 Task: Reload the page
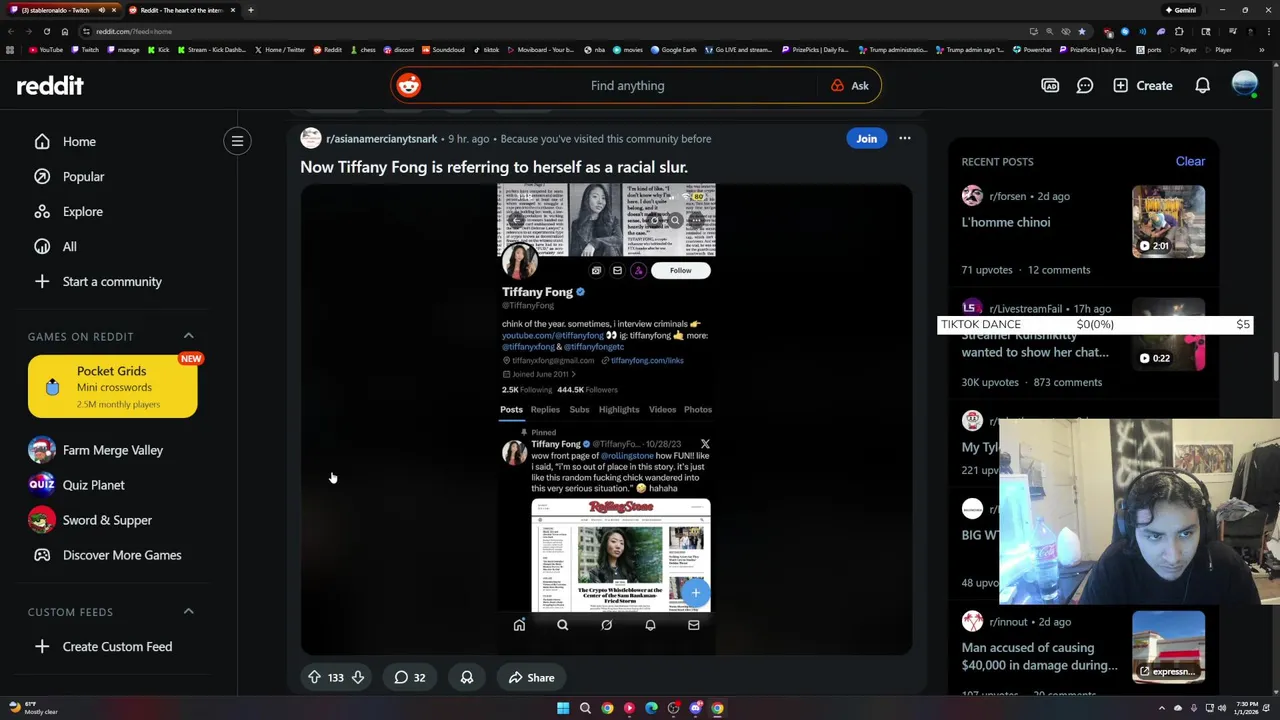(x=46, y=31)
